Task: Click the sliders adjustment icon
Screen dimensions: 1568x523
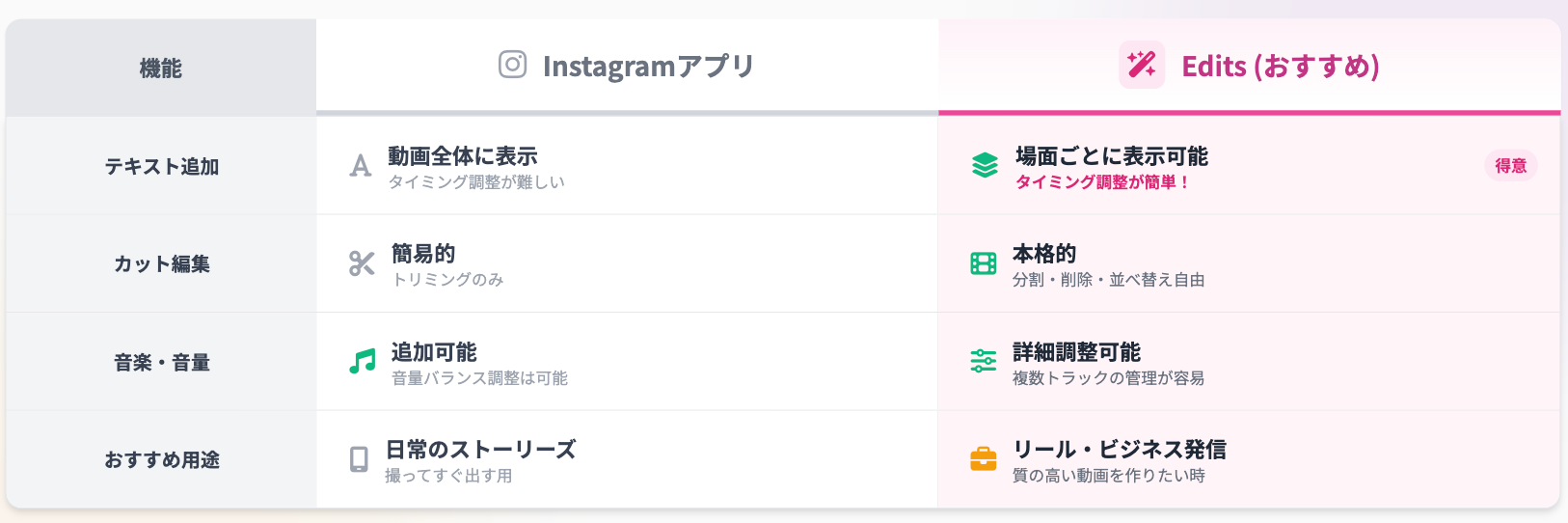Action: [x=984, y=362]
